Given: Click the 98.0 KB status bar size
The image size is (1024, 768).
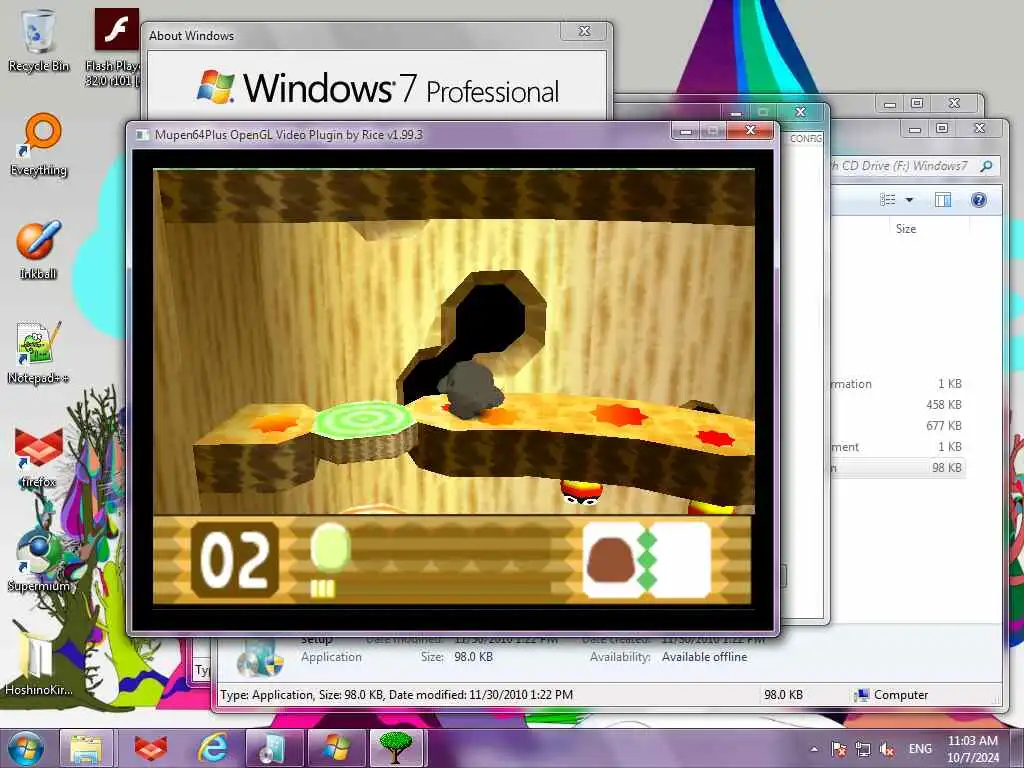Looking at the screenshot, I should coord(783,695).
